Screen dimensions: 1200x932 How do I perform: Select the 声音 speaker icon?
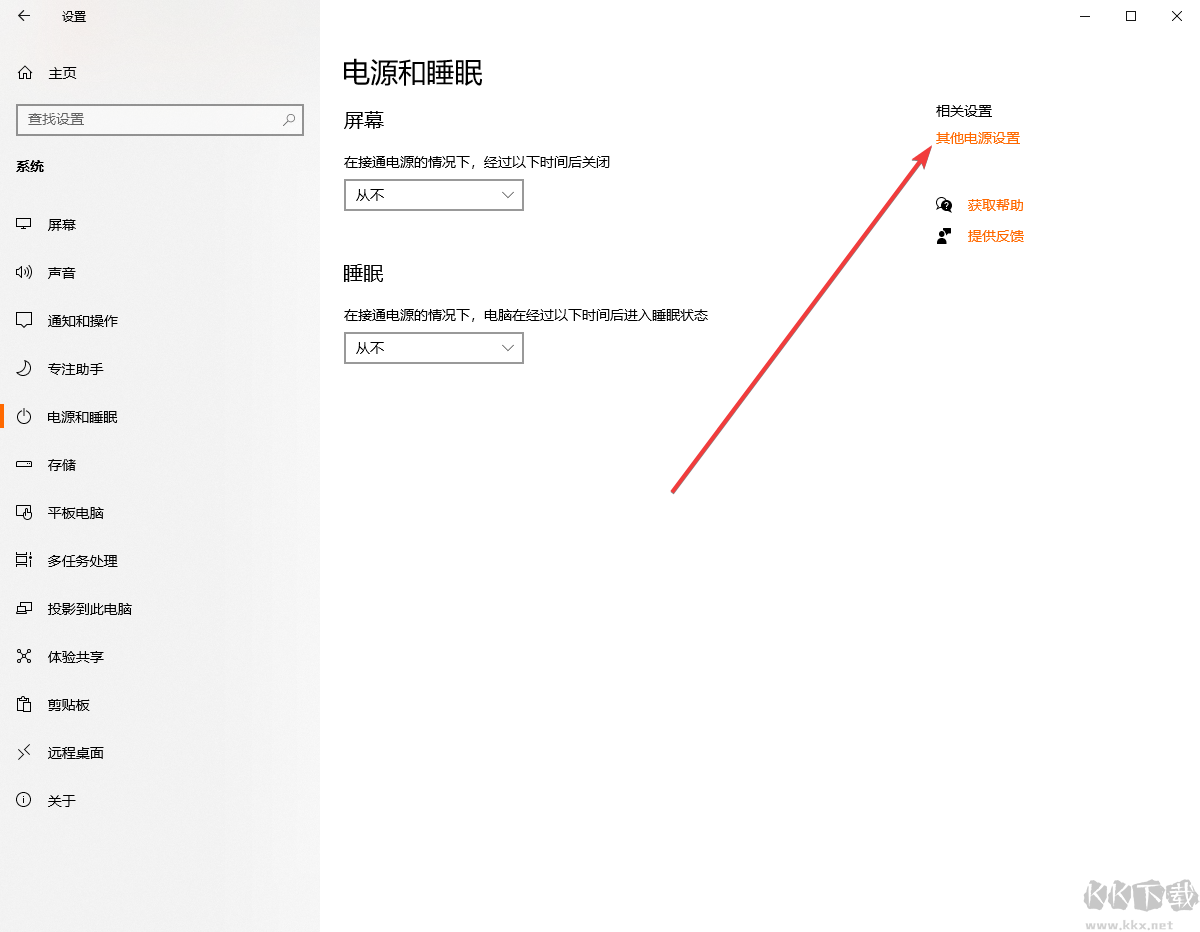pyautogui.click(x=23, y=272)
